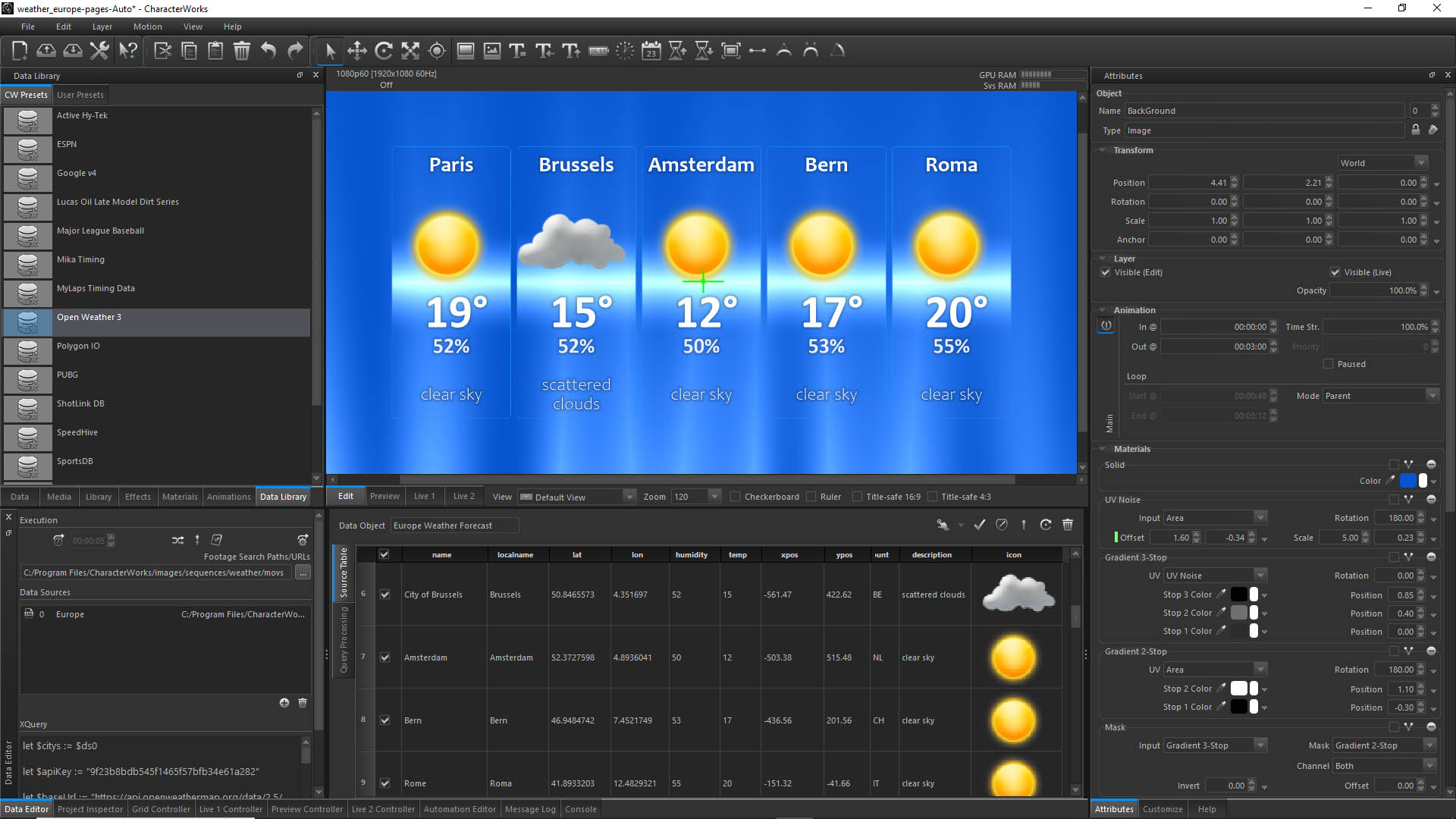Click the Undo arrow in toolbar

(268, 51)
